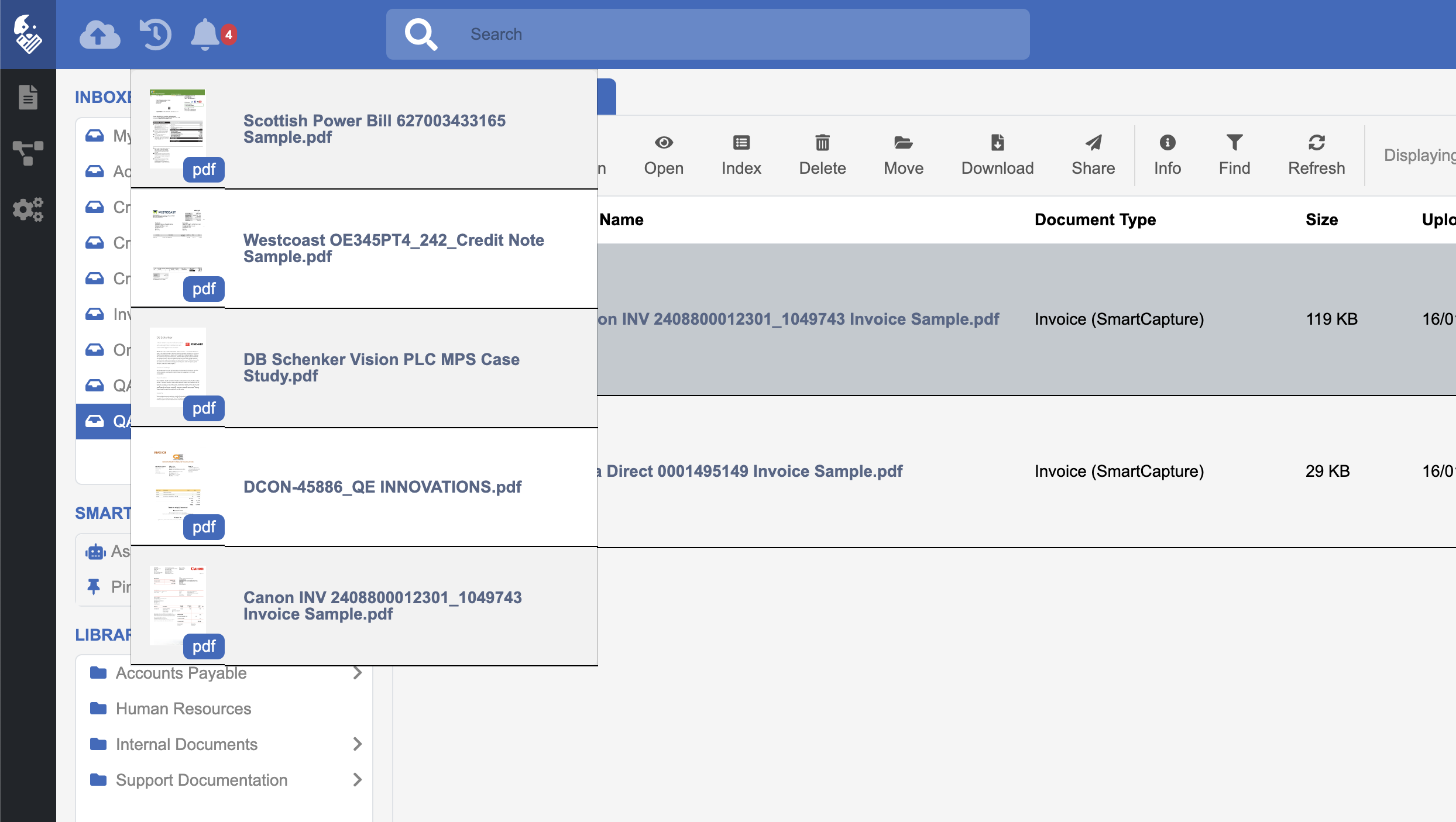Click the Refresh toolbar button
Screen dimensions: 1456x822
(1316, 154)
